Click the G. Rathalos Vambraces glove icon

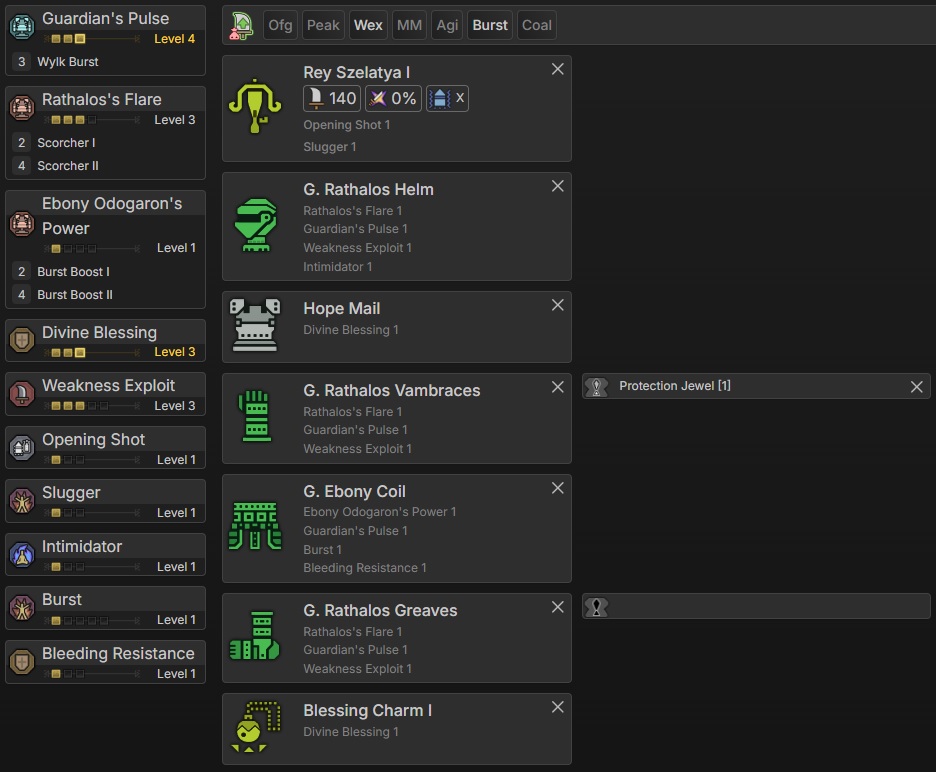tap(256, 418)
